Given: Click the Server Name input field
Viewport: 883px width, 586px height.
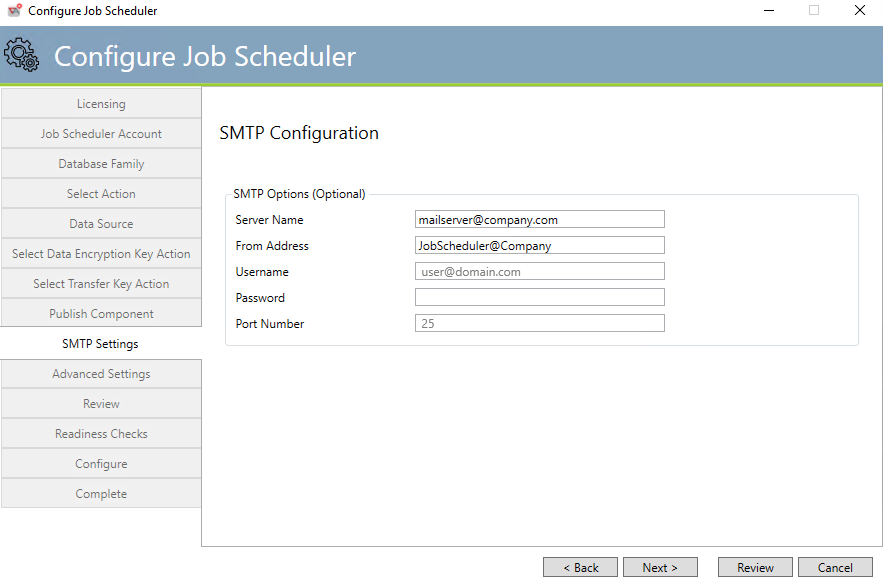Looking at the screenshot, I should tap(539, 219).
